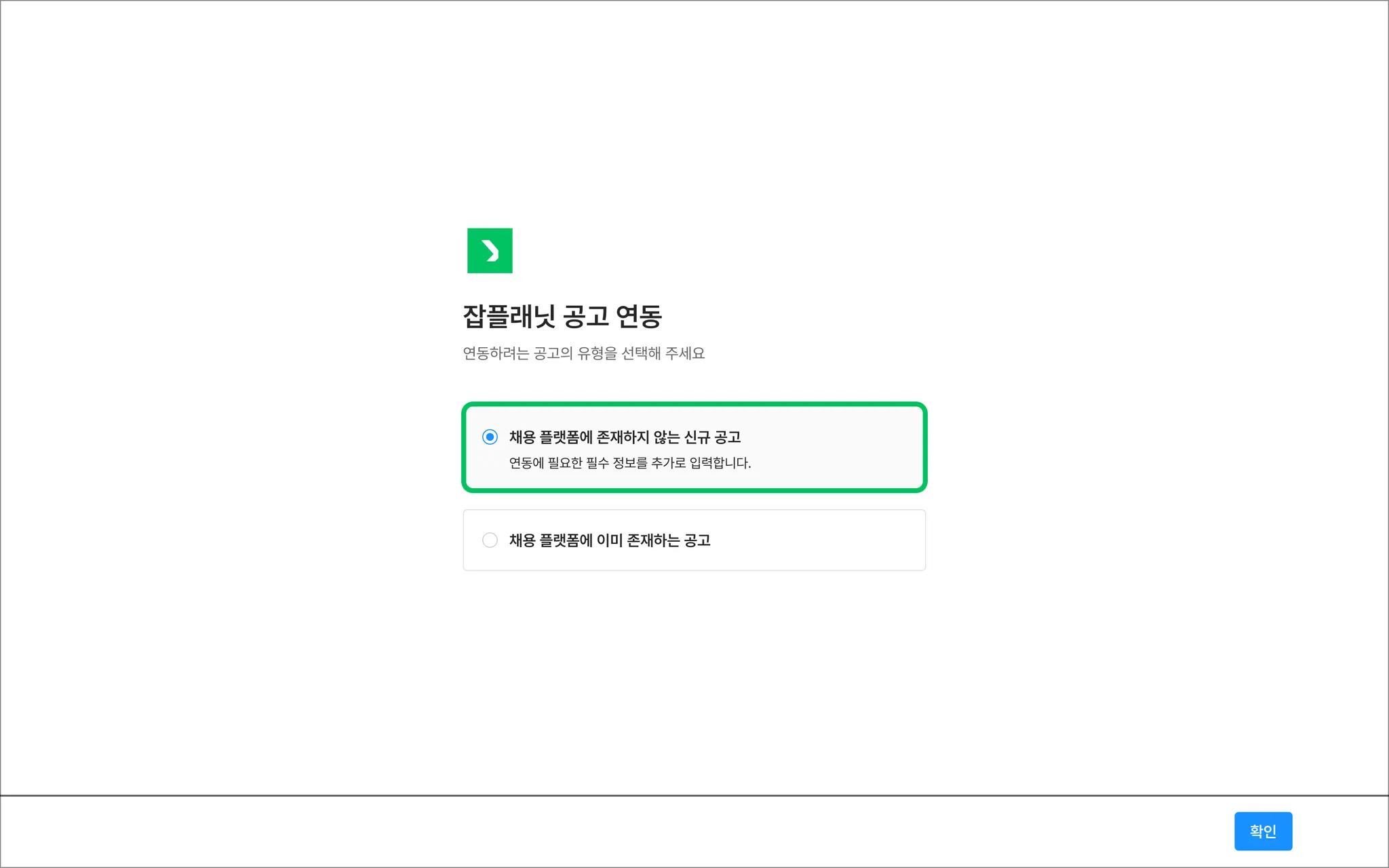Select the 신규 공고 radio button
The height and width of the screenshot is (868, 1389).
click(x=490, y=437)
